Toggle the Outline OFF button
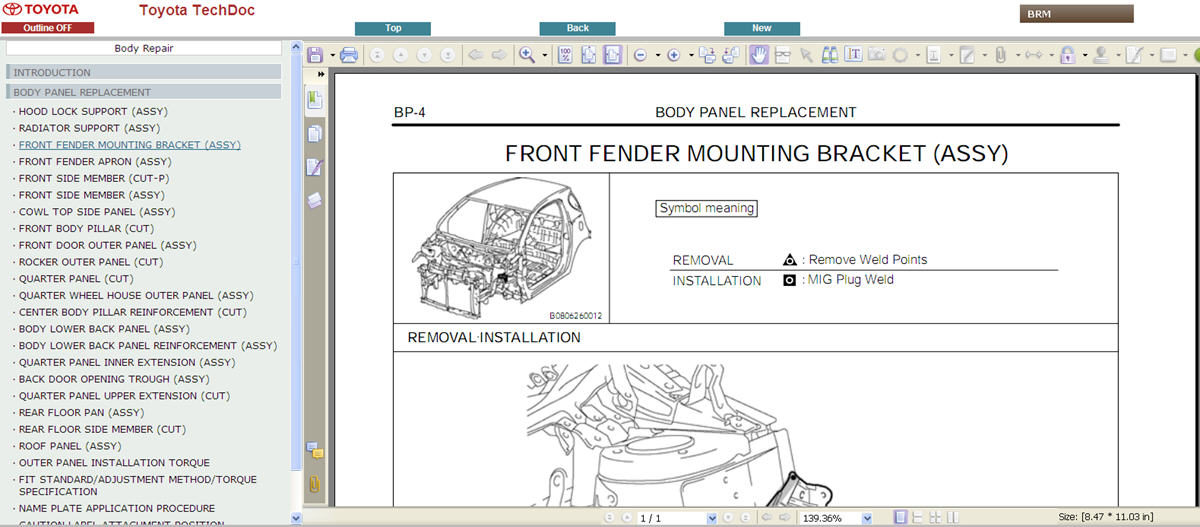The image size is (1200, 527). point(48,28)
